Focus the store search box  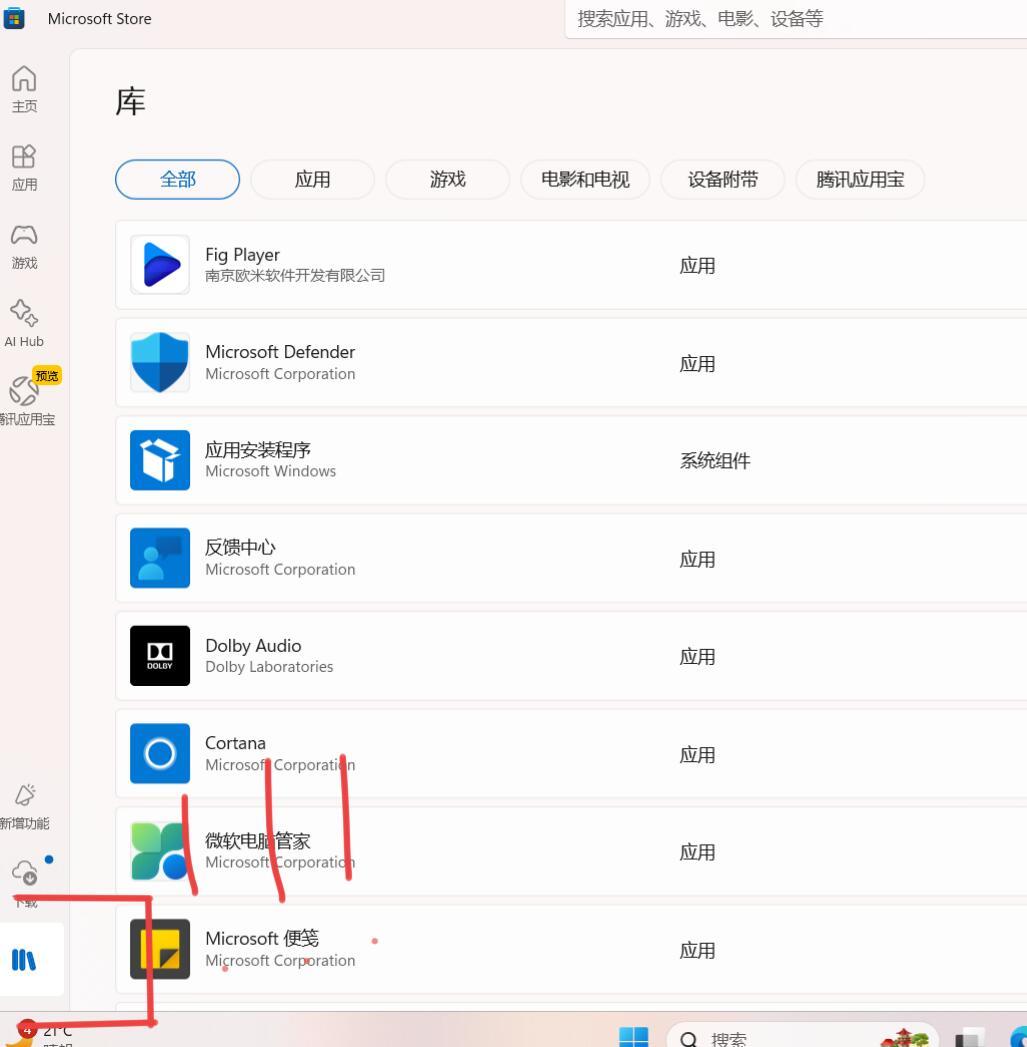[x=795, y=19]
